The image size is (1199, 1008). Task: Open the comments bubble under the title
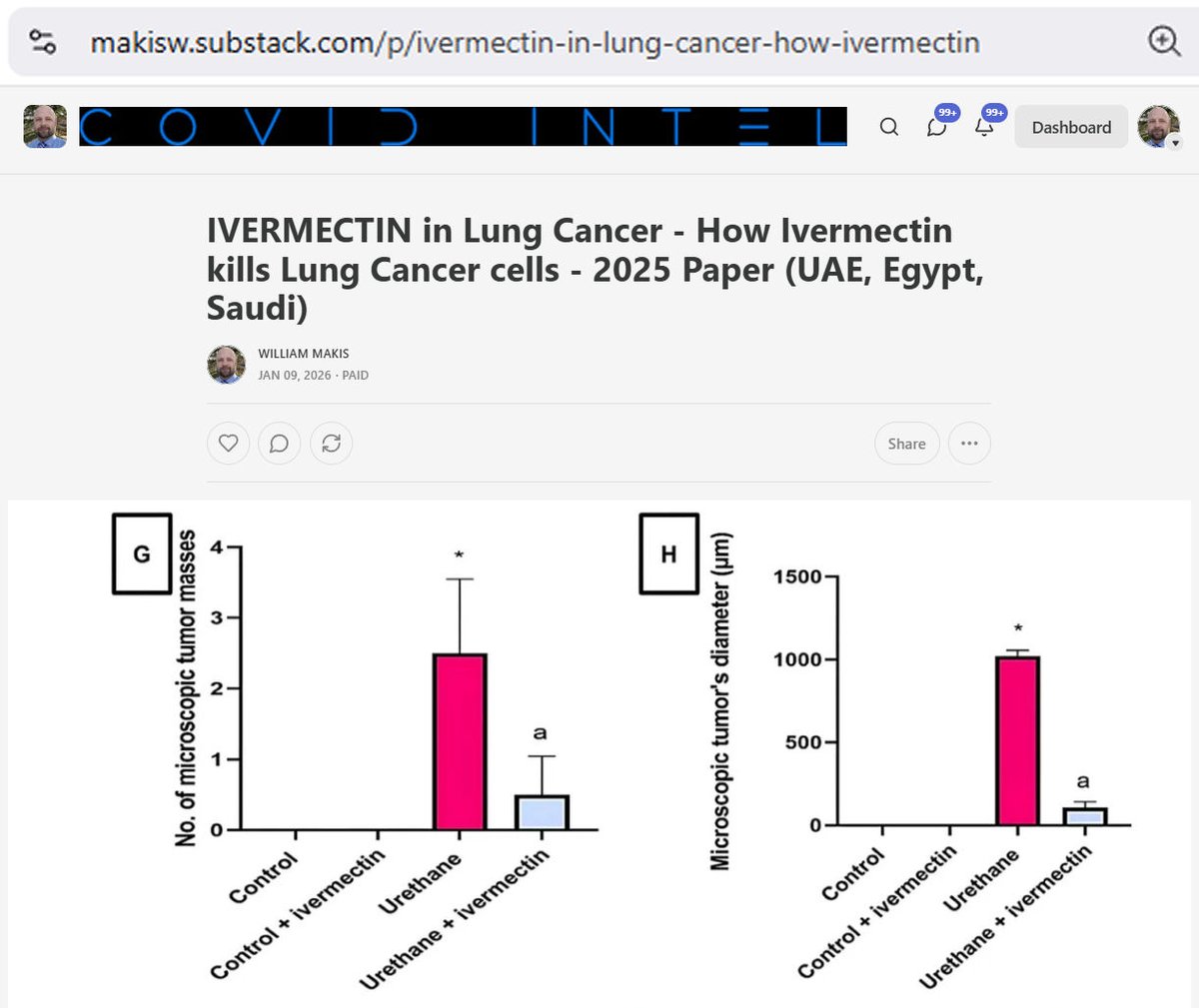[x=279, y=443]
